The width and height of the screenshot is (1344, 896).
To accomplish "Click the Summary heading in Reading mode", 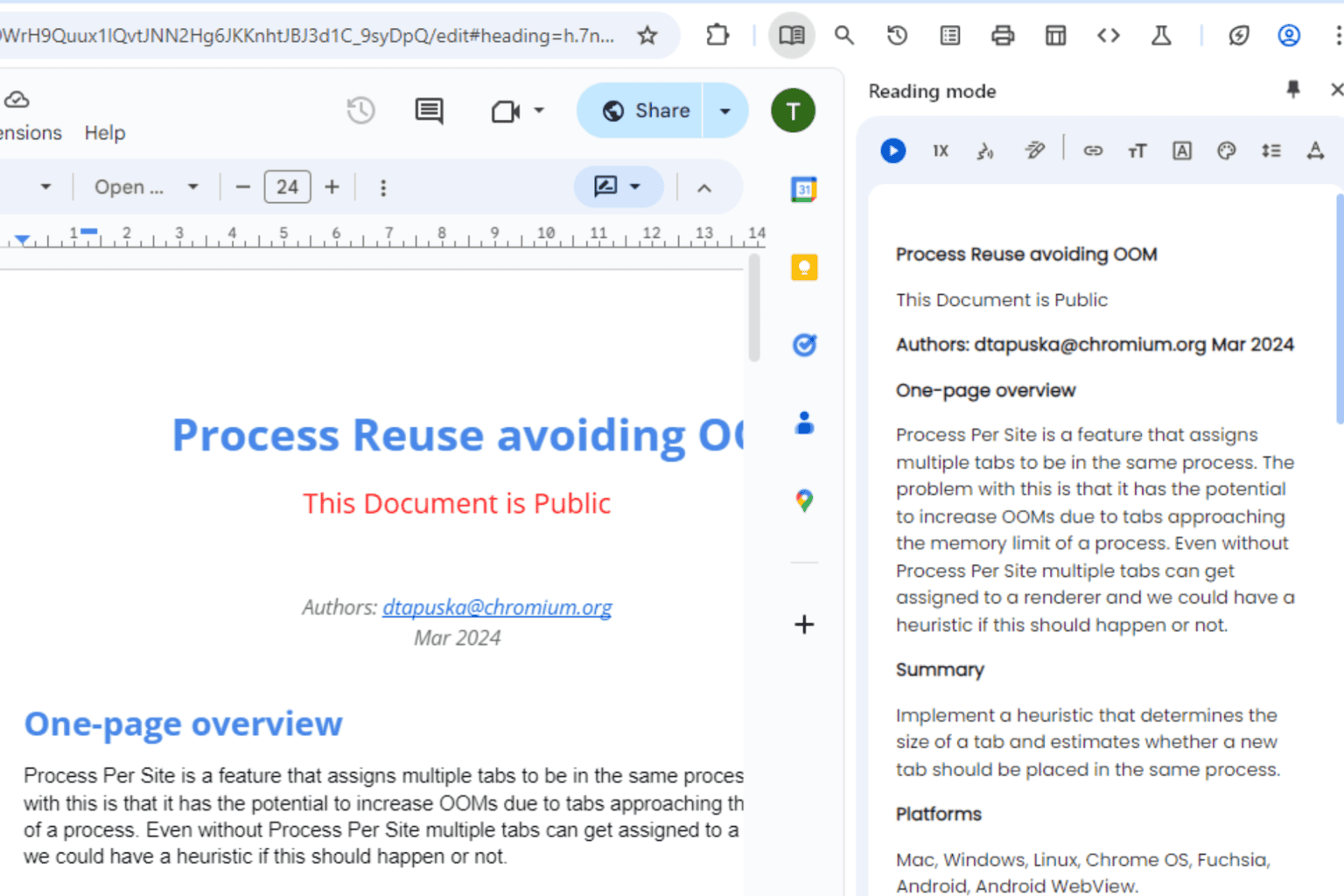I will (940, 669).
